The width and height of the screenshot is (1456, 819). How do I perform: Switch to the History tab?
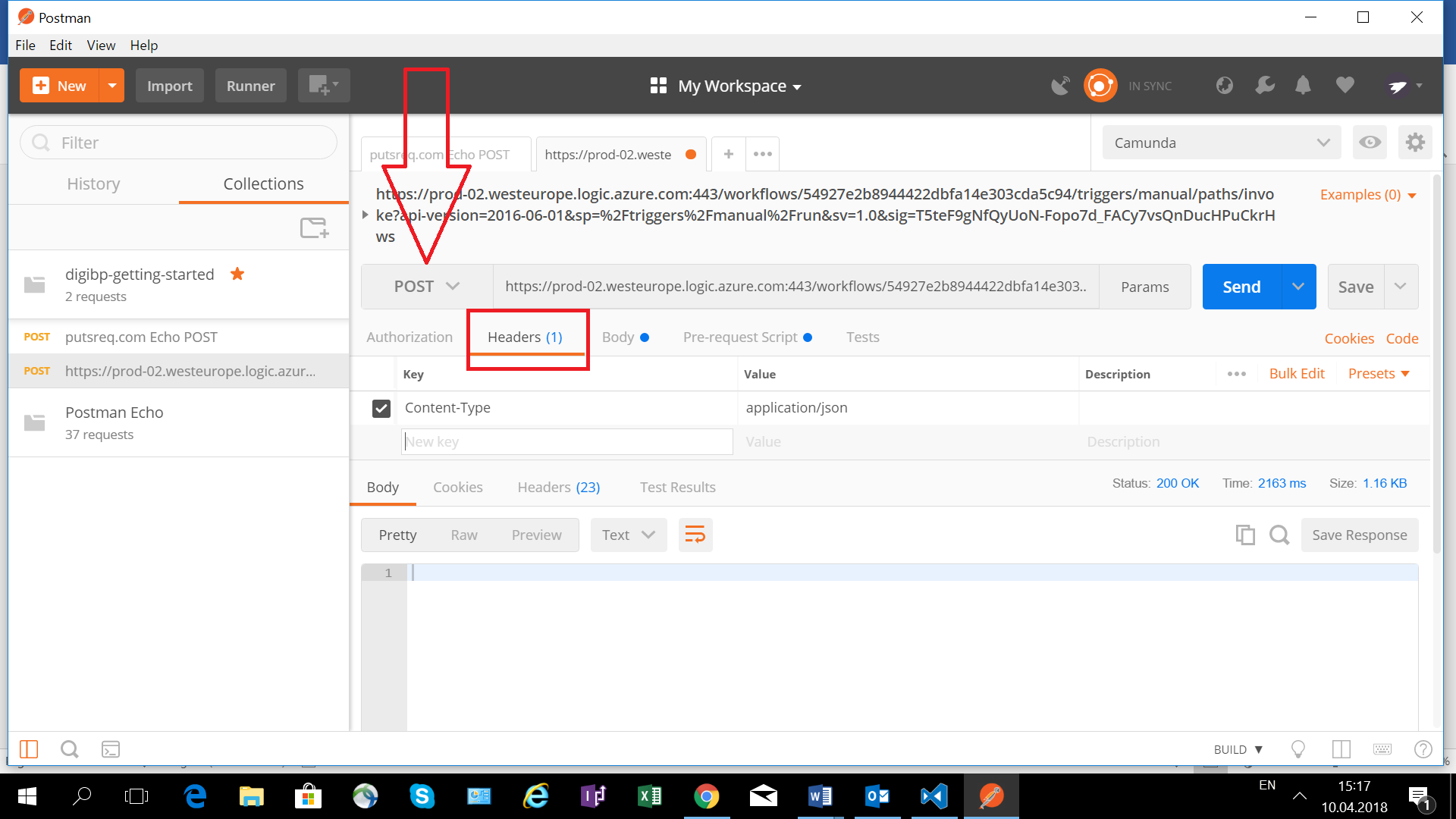pos(93,184)
